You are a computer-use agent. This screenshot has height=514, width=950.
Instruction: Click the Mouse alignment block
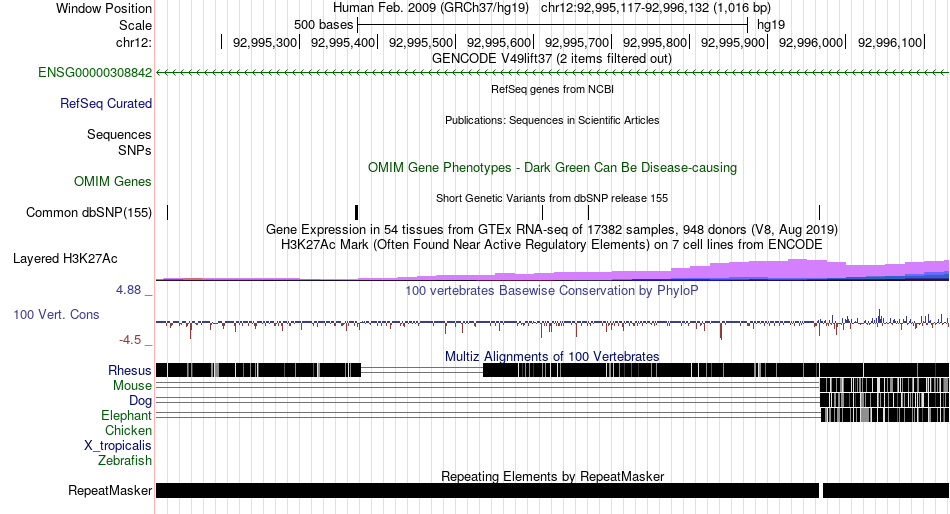point(885,385)
